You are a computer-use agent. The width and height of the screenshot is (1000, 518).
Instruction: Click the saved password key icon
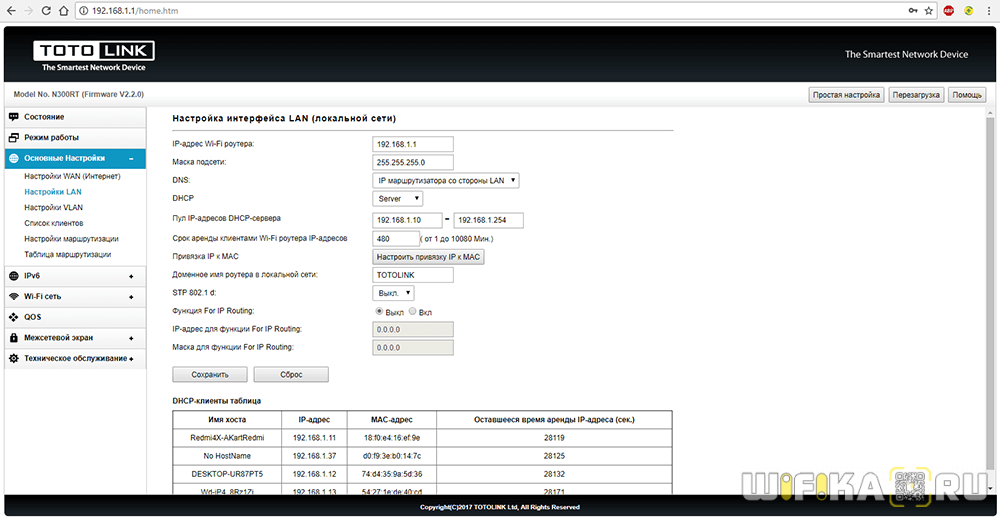pos(912,10)
